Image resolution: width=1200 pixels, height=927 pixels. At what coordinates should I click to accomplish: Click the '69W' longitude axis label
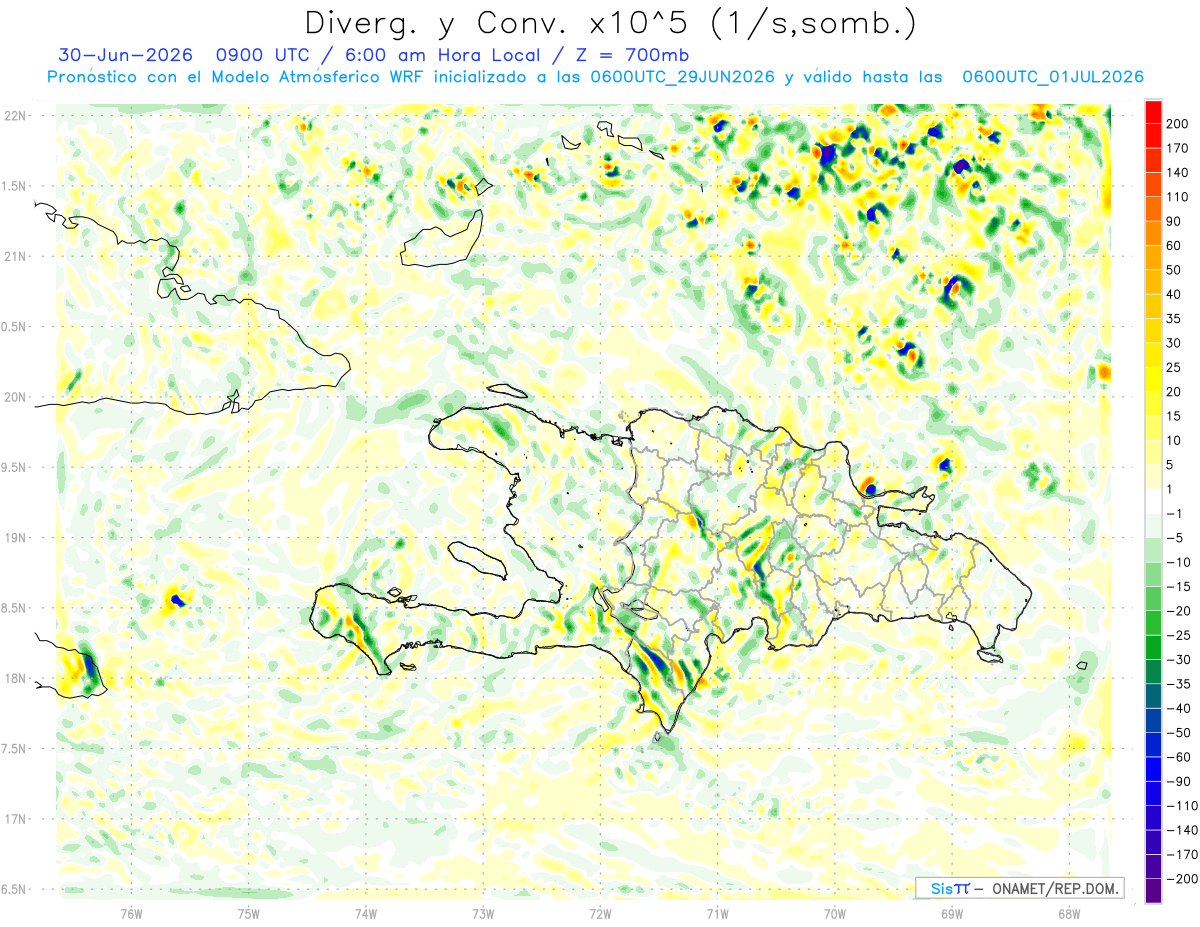coord(952,914)
